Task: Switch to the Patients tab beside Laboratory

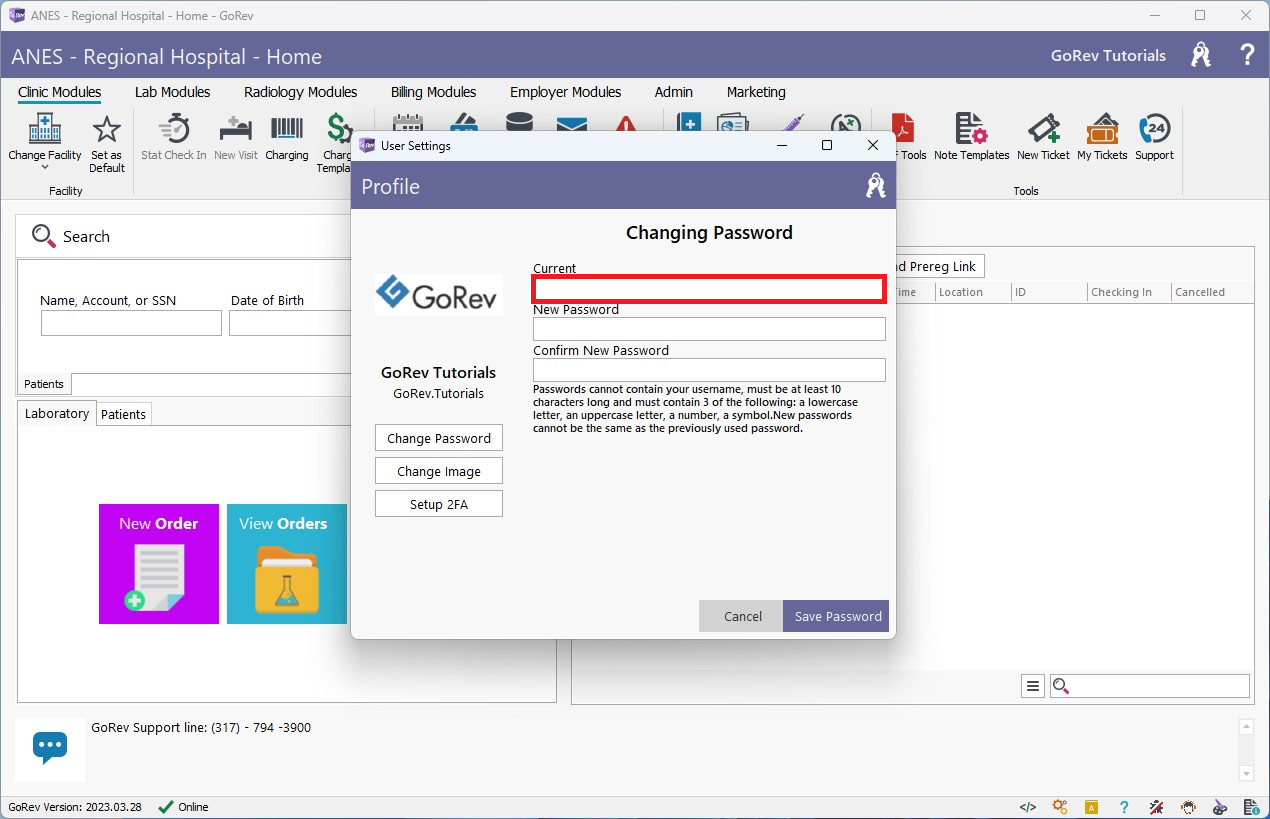Action: point(124,414)
